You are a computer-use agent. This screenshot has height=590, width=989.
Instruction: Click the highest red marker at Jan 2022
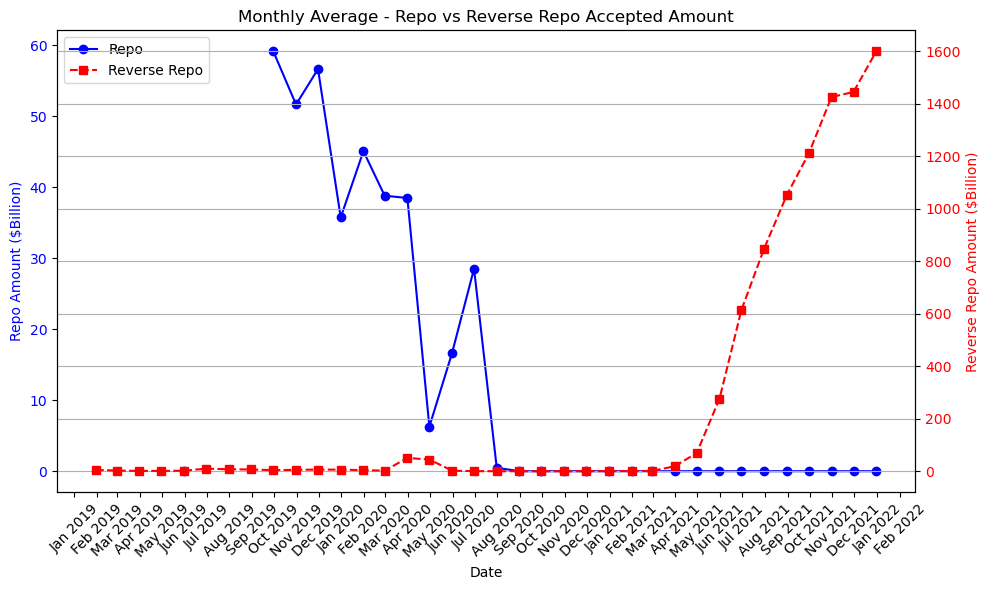[x=877, y=49]
